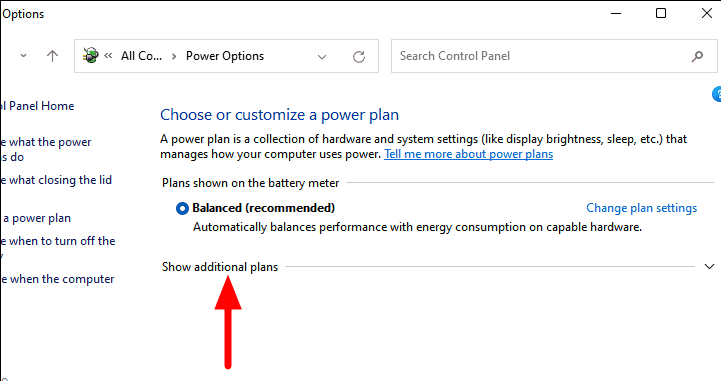The image size is (721, 381).
Task: Click the Refresh icon in address bar
Action: pyautogui.click(x=359, y=56)
